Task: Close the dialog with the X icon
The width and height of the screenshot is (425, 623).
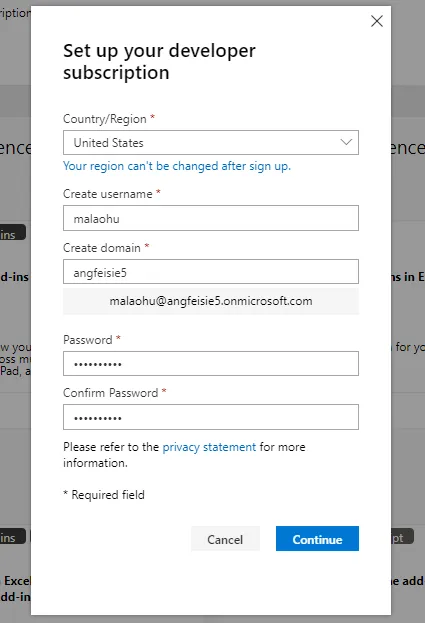Action: [377, 21]
